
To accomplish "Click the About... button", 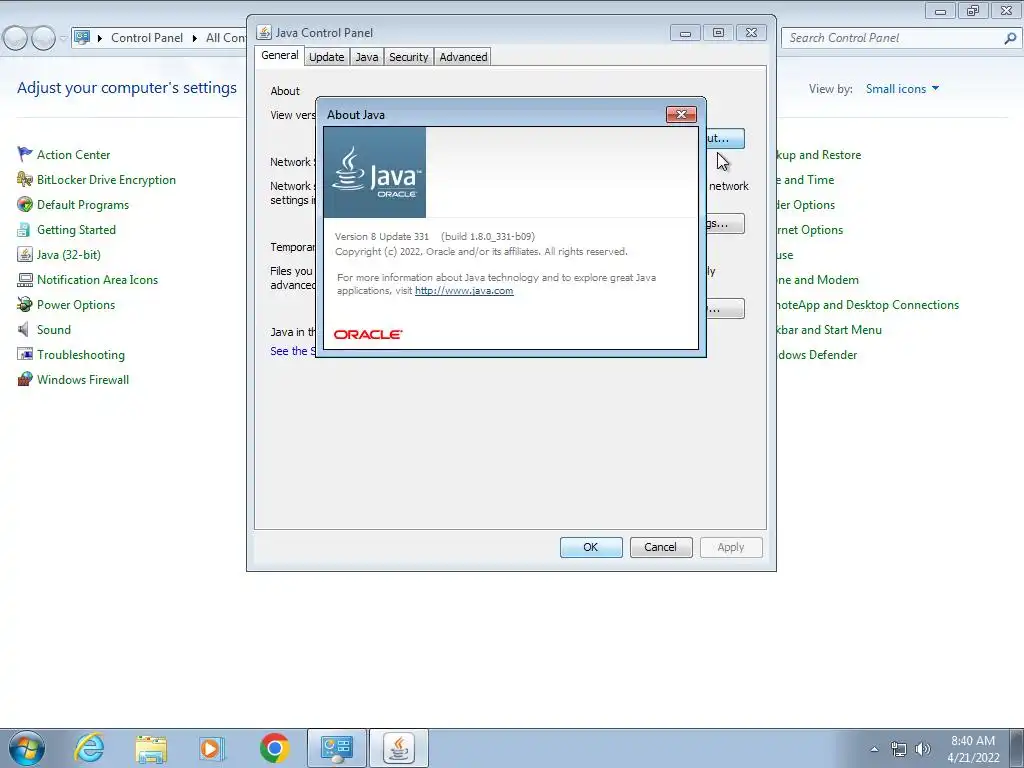I will 725,138.
